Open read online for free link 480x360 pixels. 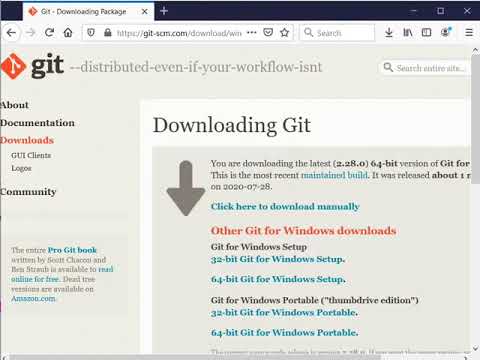tap(62, 274)
